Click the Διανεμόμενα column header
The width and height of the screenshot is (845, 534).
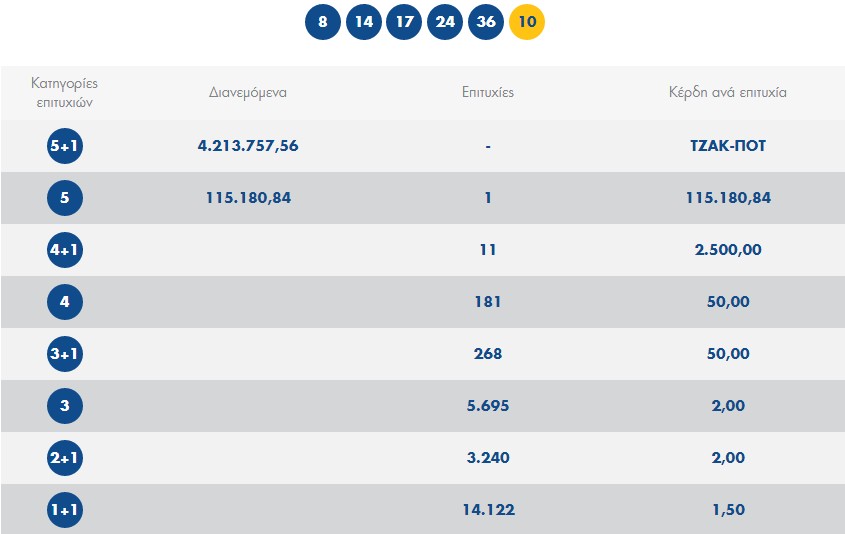tap(248, 92)
